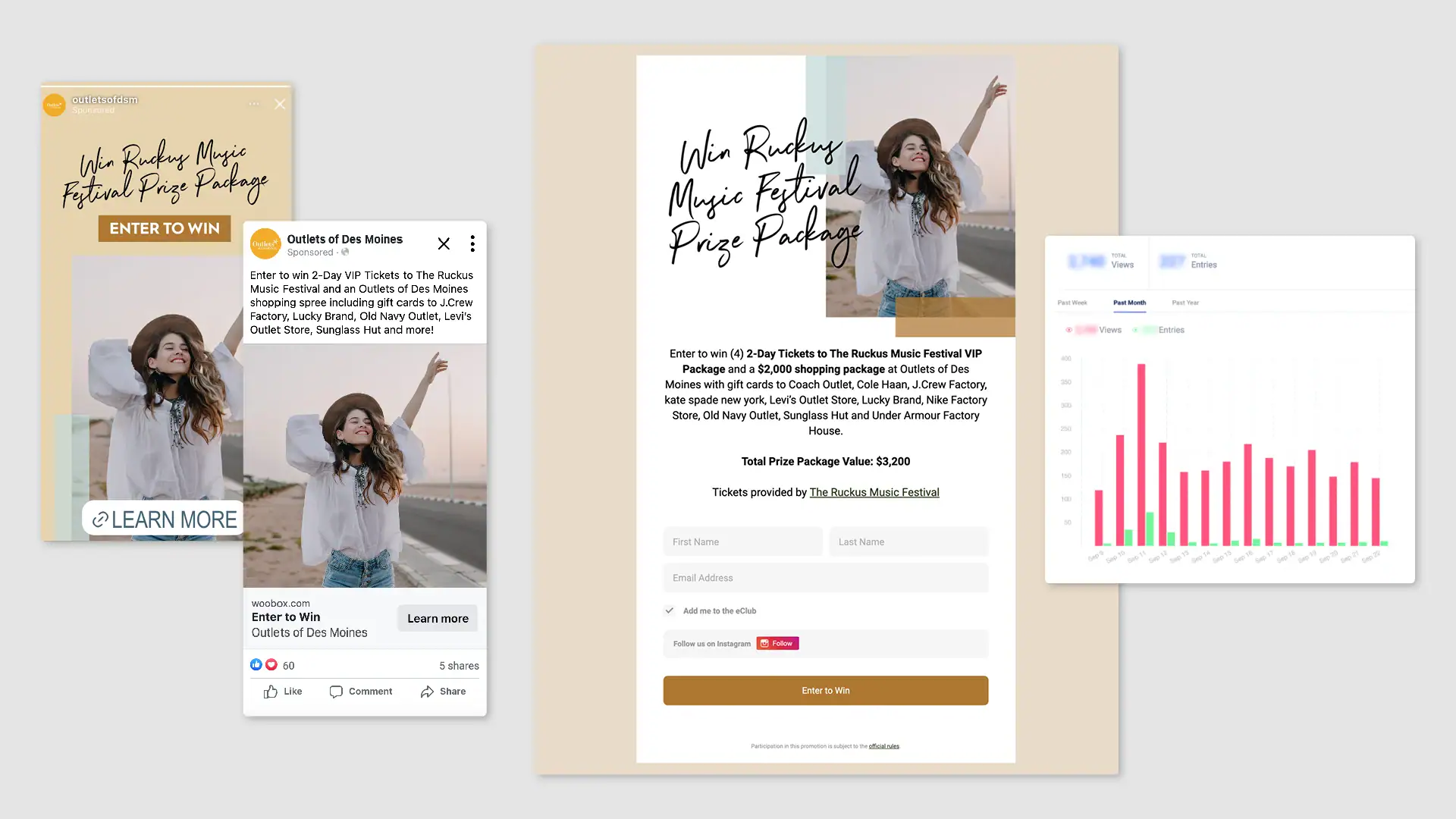
Task: Select the 'Enter to Win' ad headline
Action: pyautogui.click(x=286, y=617)
